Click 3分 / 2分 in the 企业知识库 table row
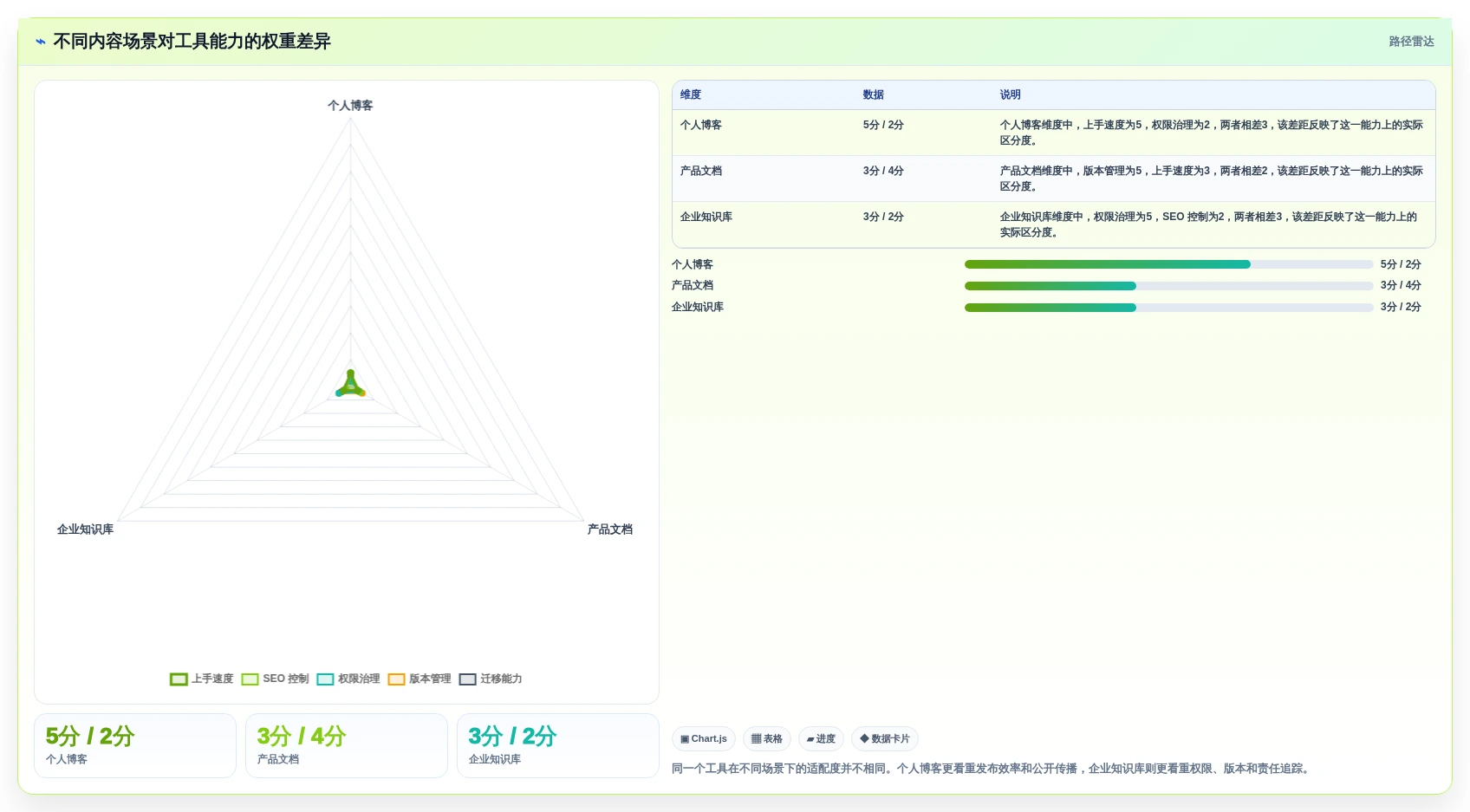1470x812 pixels. tap(883, 218)
